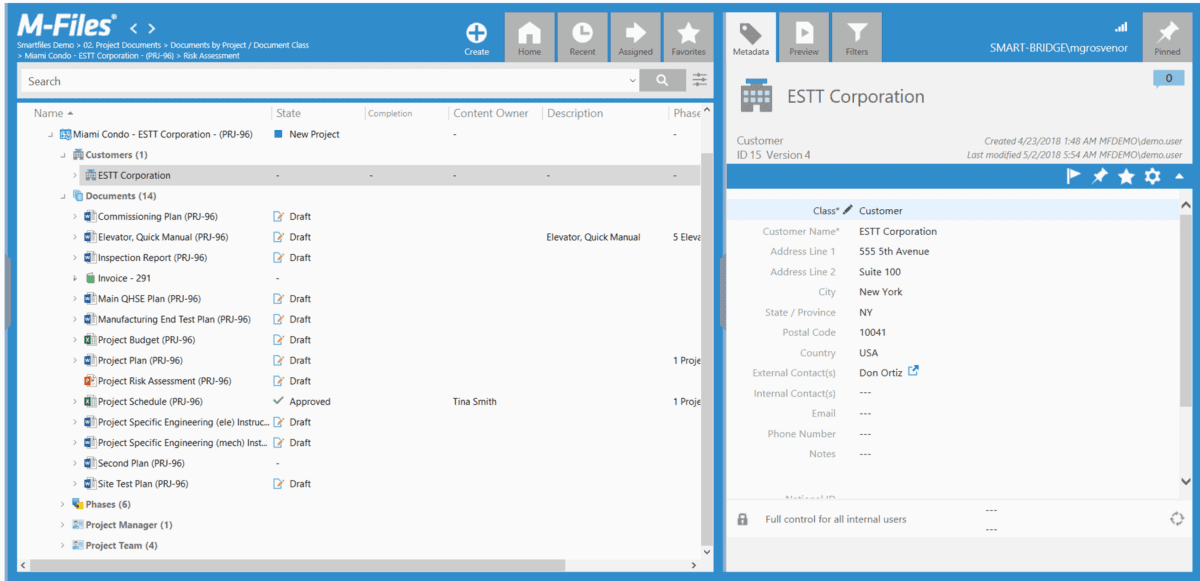Viewport: 1200px width, 581px height.
Task: Collapse the Documents (14) group
Action: coord(63,196)
